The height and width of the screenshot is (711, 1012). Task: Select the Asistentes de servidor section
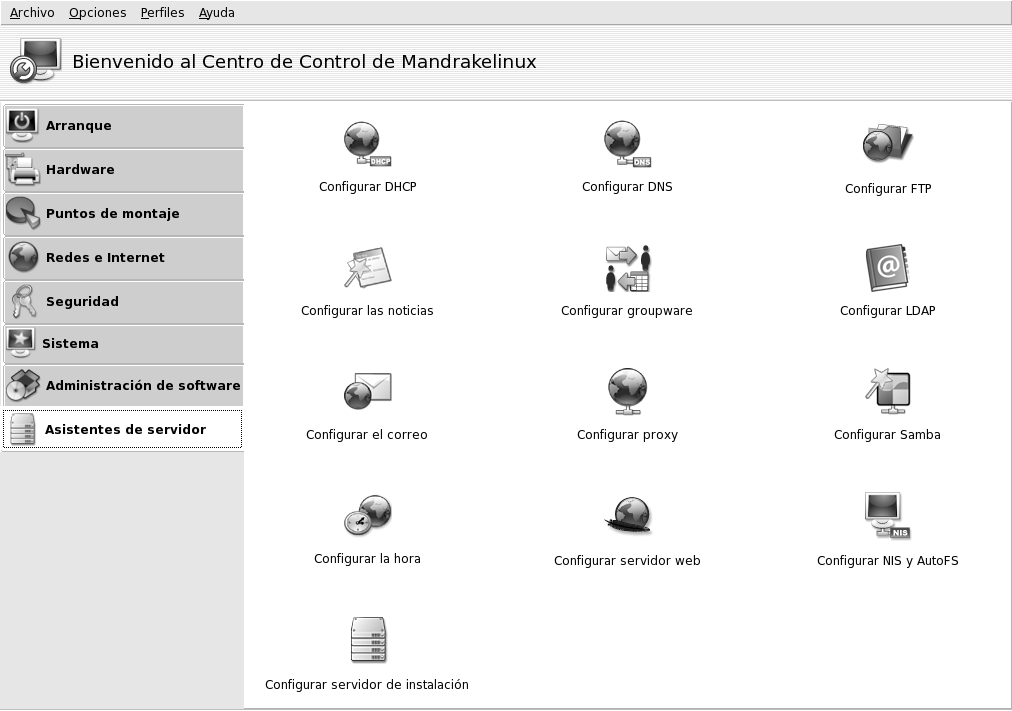click(x=123, y=429)
